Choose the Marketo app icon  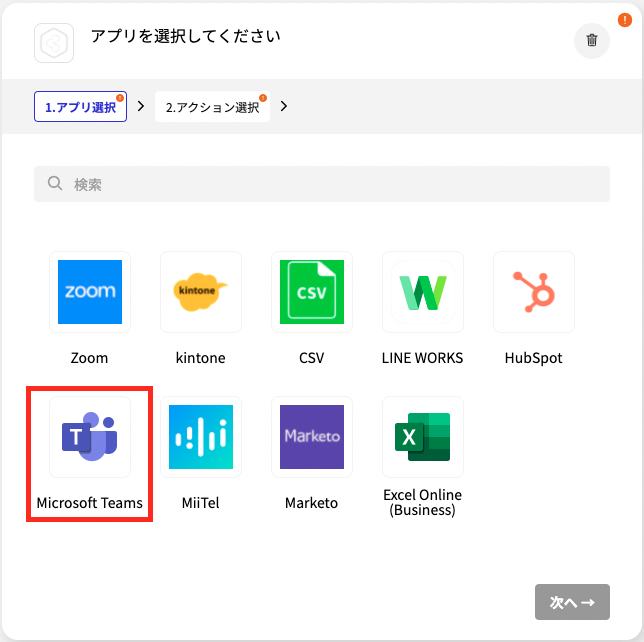[x=312, y=437]
